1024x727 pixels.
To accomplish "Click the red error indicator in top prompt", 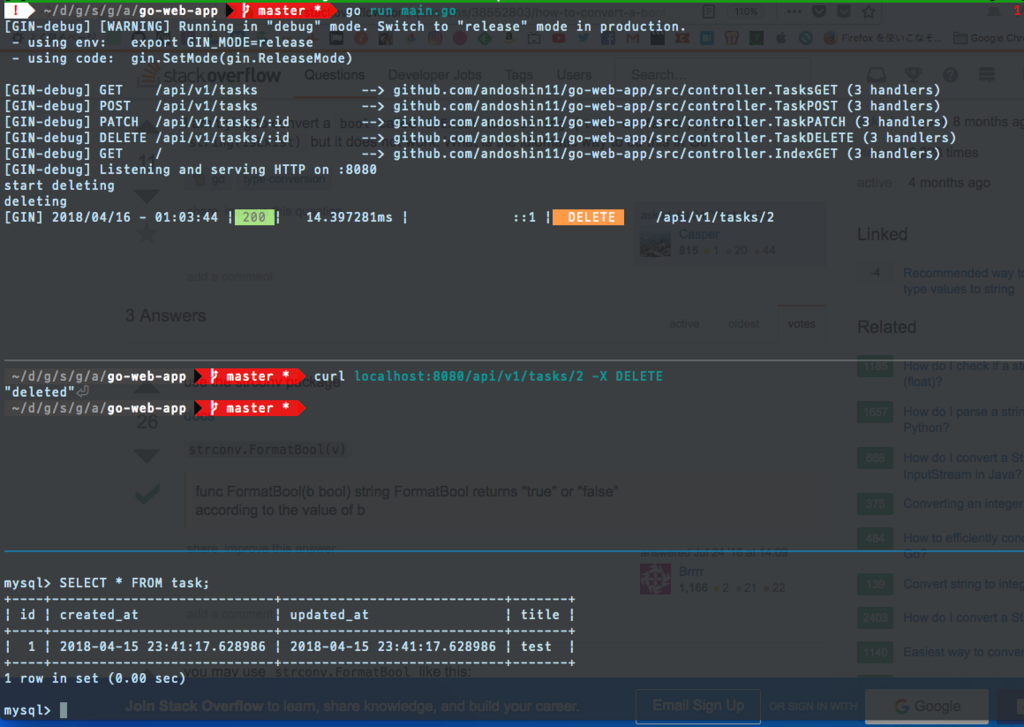I will (17, 11).
